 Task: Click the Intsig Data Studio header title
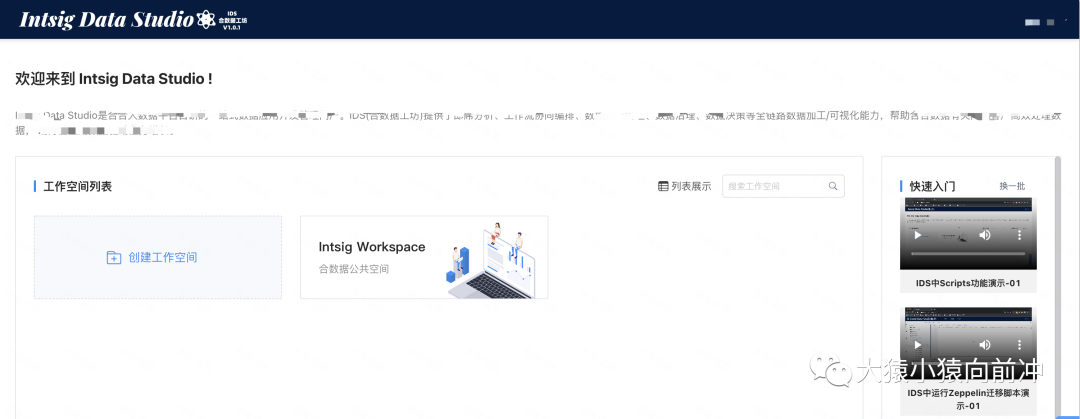(106, 19)
